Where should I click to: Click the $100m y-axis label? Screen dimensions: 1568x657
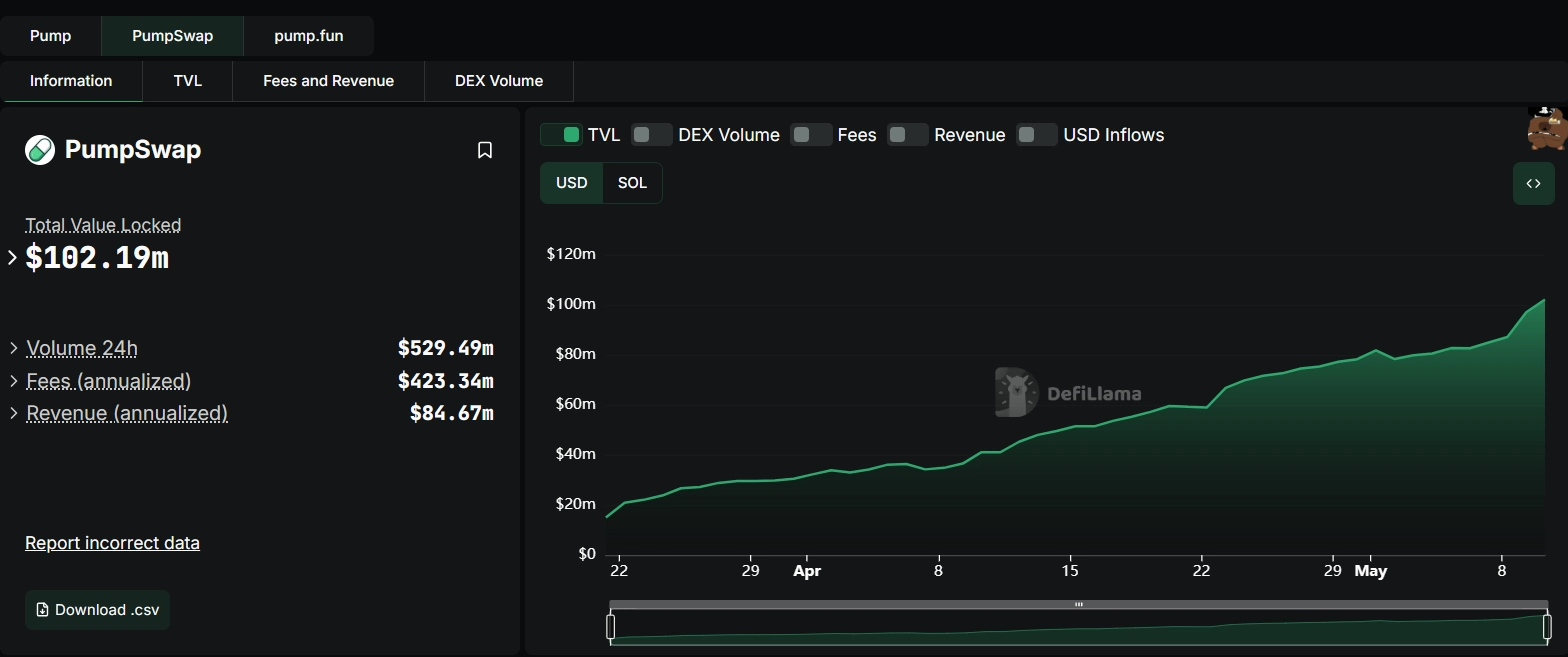(x=571, y=304)
